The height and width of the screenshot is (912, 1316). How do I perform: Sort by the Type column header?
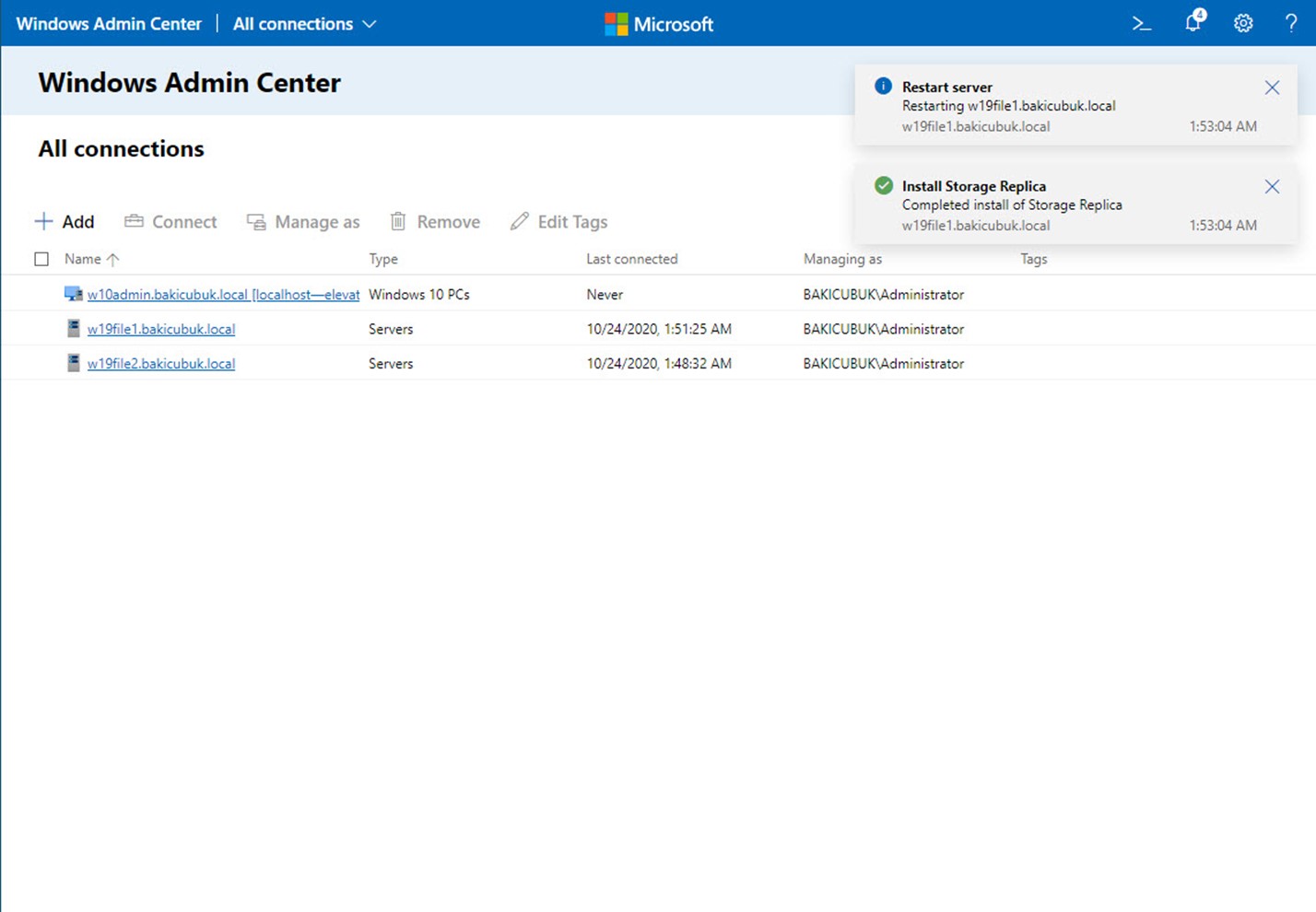tap(383, 259)
